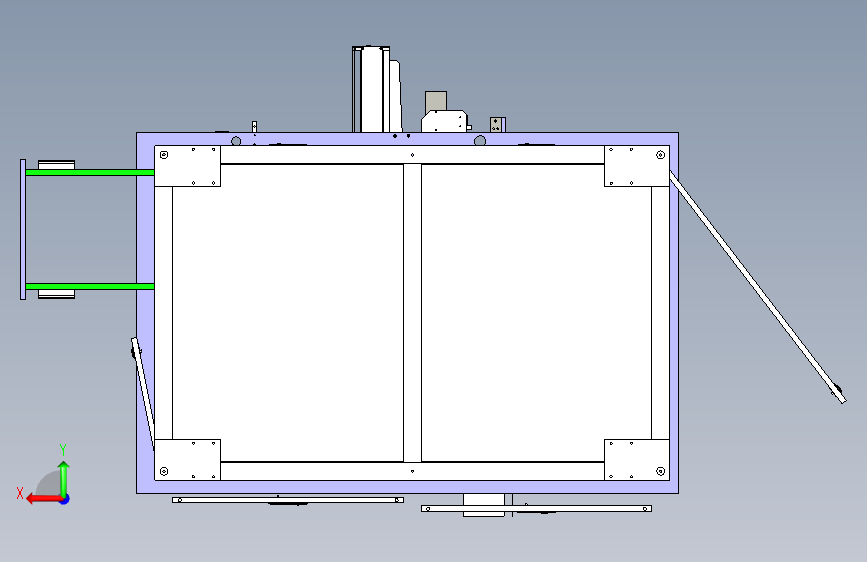The image size is (867, 562).
Task: Select the left vertical end plate
Action: [23, 230]
